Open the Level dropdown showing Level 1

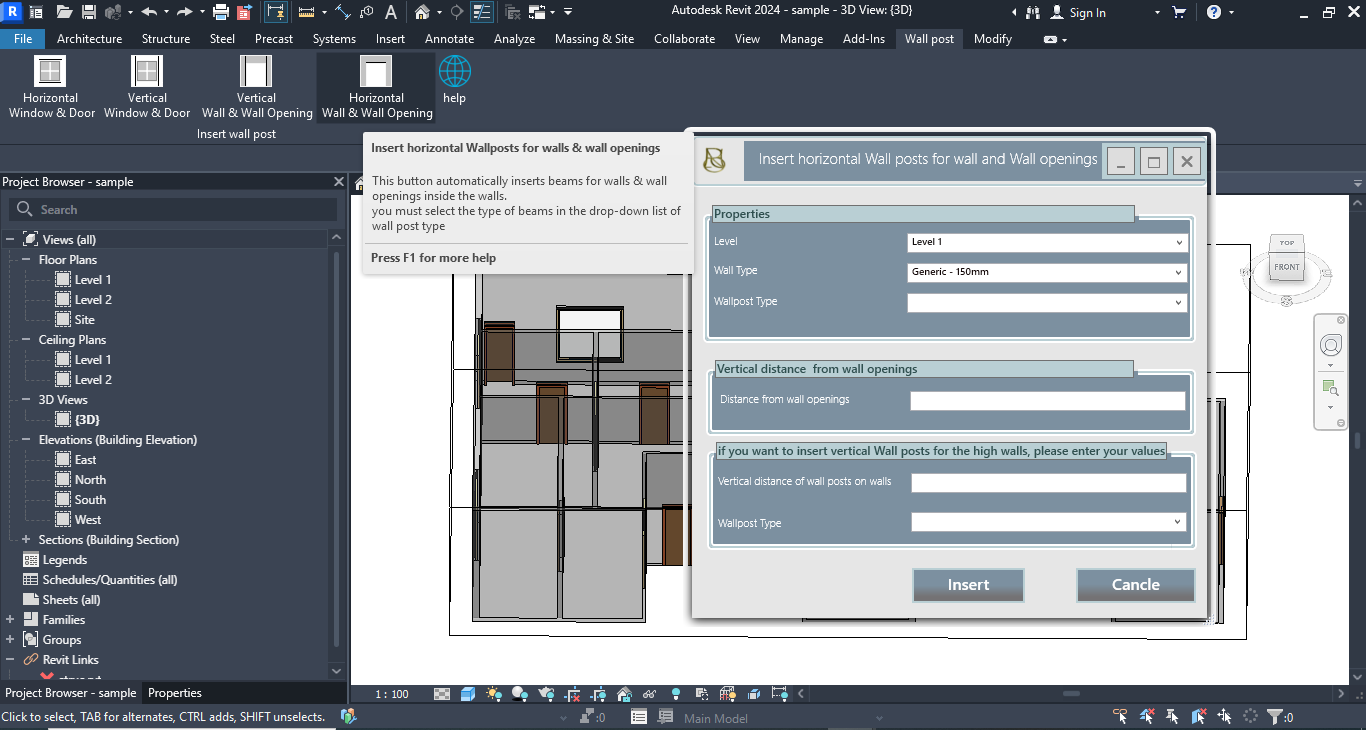click(x=1047, y=242)
